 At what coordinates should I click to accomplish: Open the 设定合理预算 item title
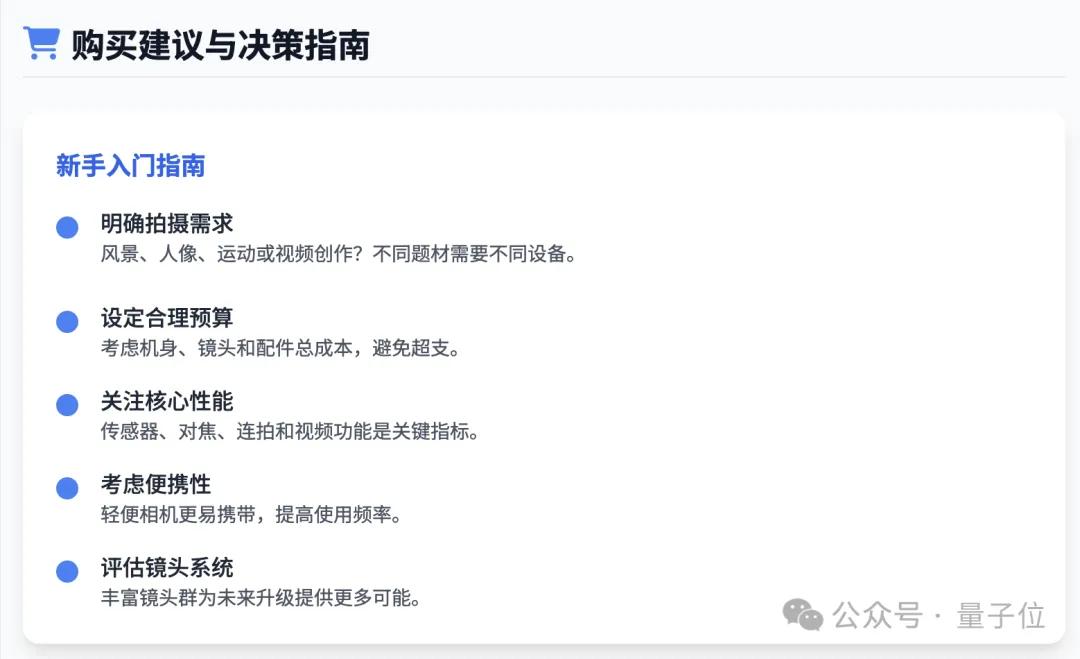[x=167, y=318]
